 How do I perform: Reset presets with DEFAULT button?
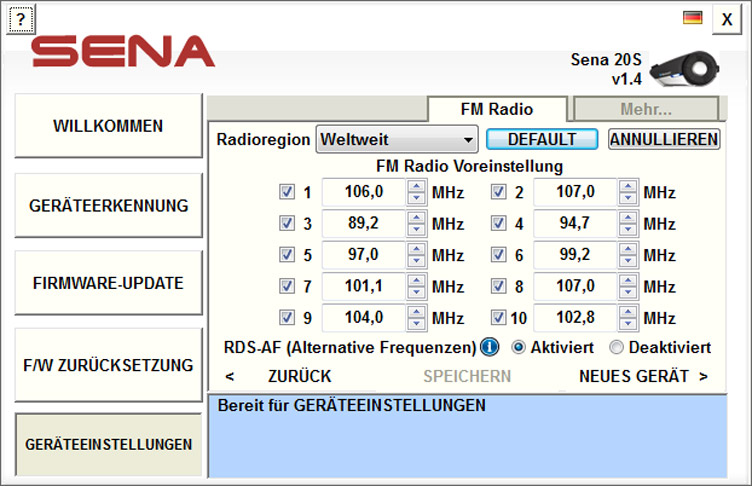pyautogui.click(x=542, y=140)
